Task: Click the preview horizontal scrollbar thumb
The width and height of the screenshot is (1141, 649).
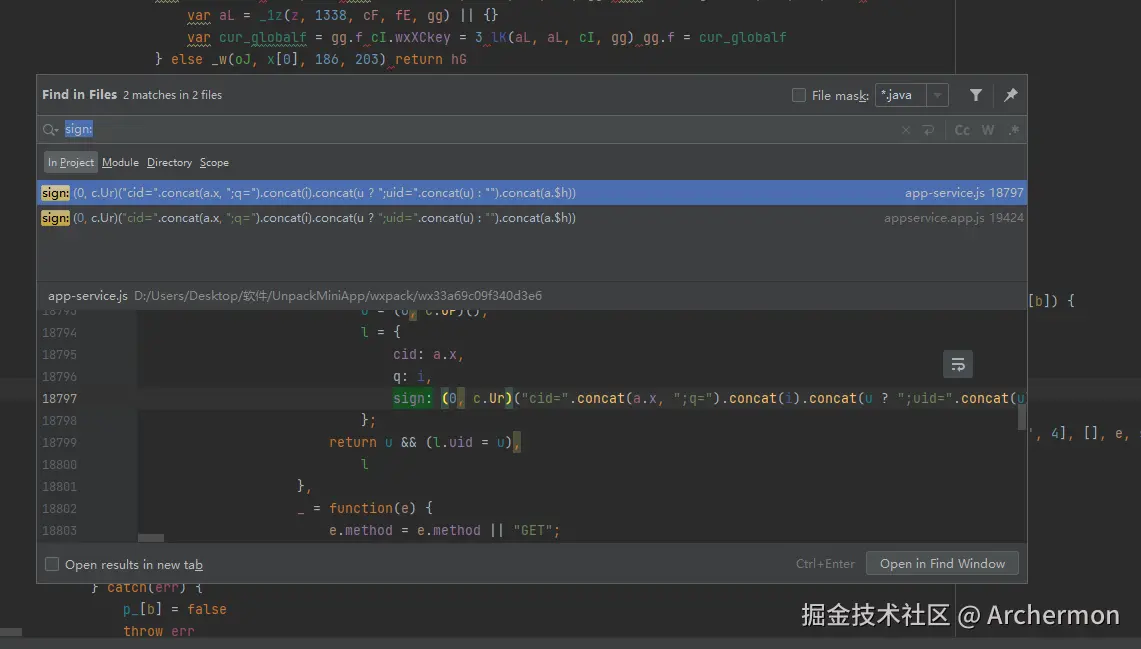Action: (x=151, y=538)
